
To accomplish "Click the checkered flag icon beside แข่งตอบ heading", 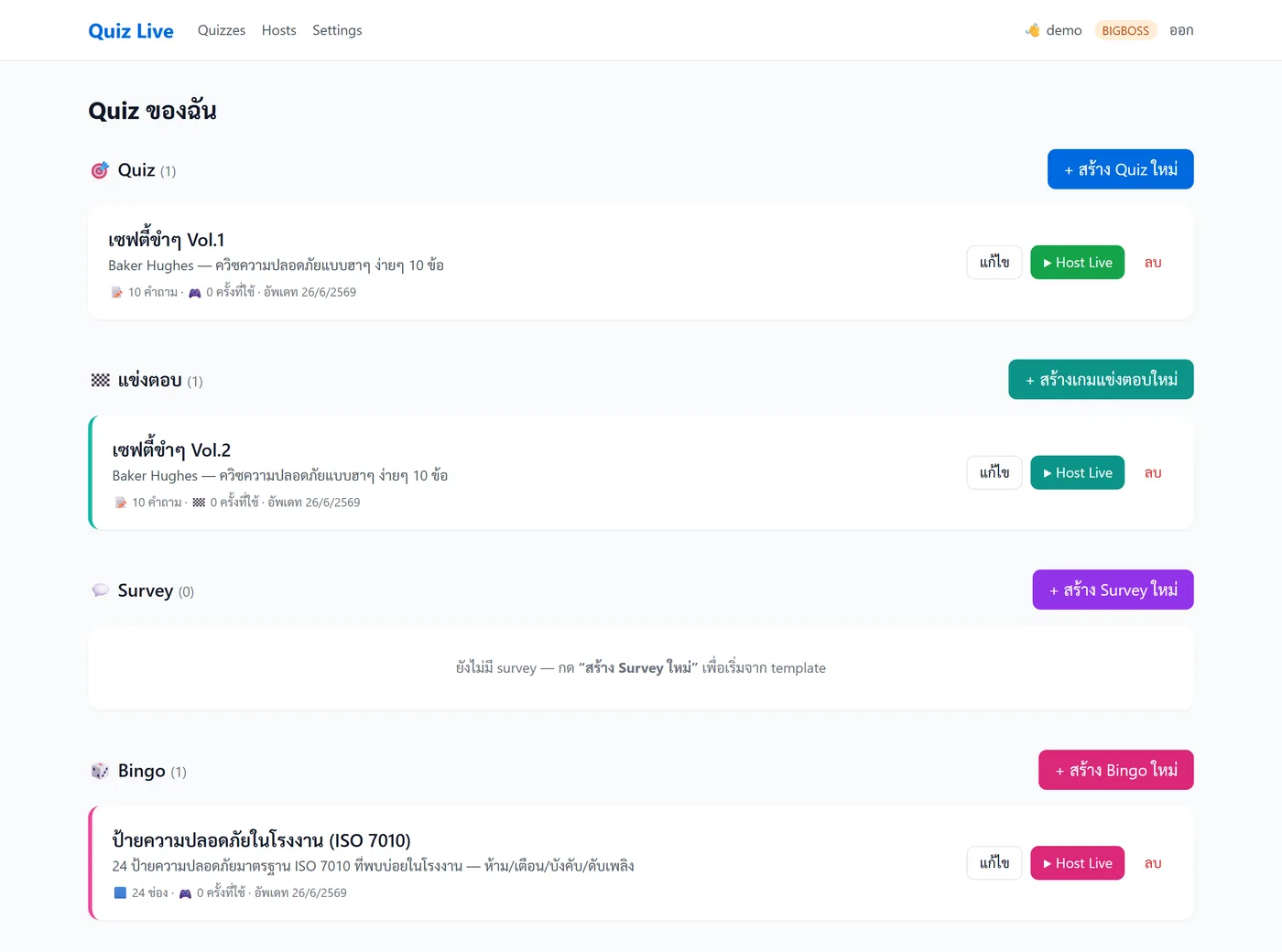I will [100, 380].
